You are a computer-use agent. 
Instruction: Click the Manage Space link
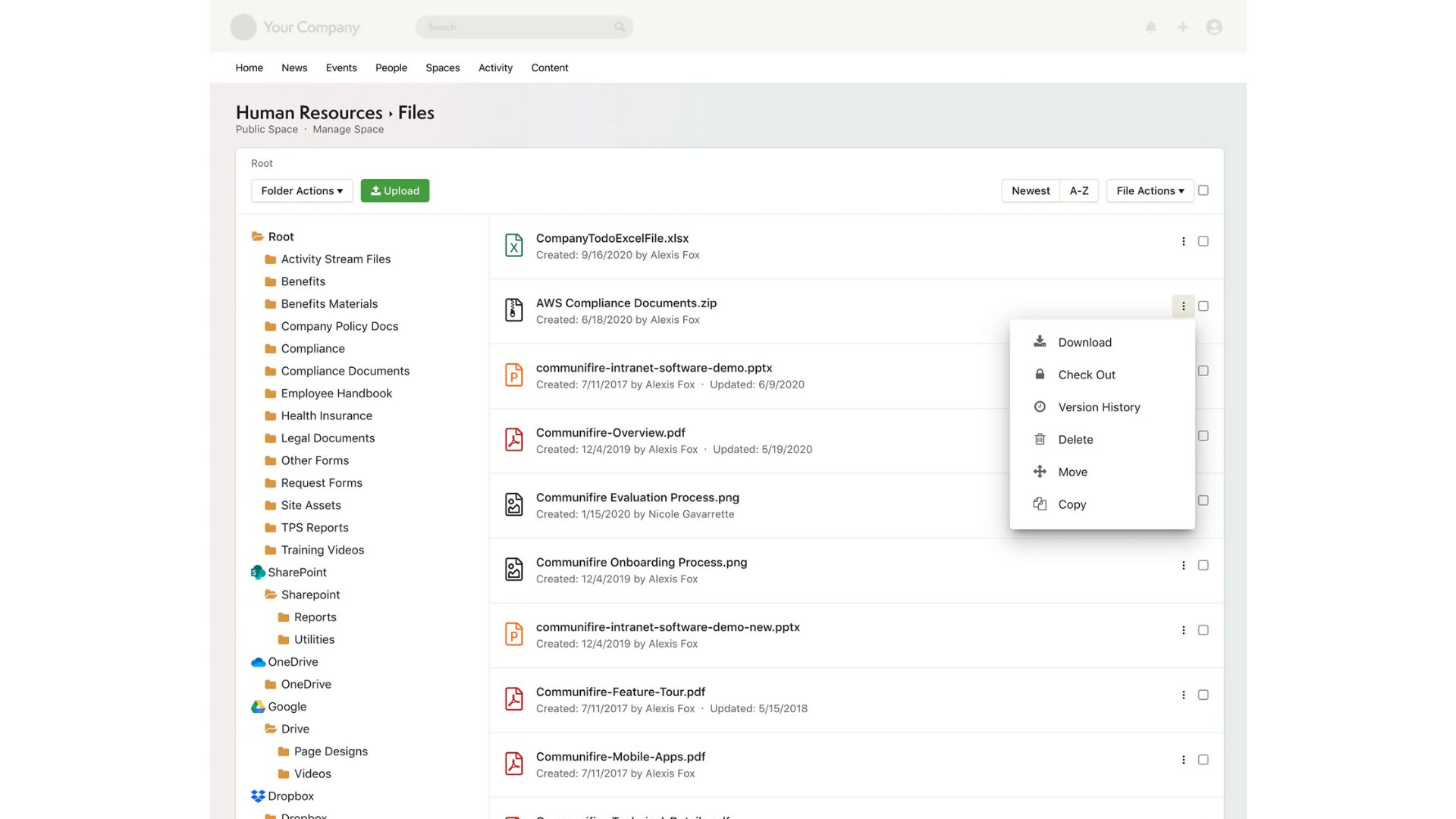[x=348, y=129]
